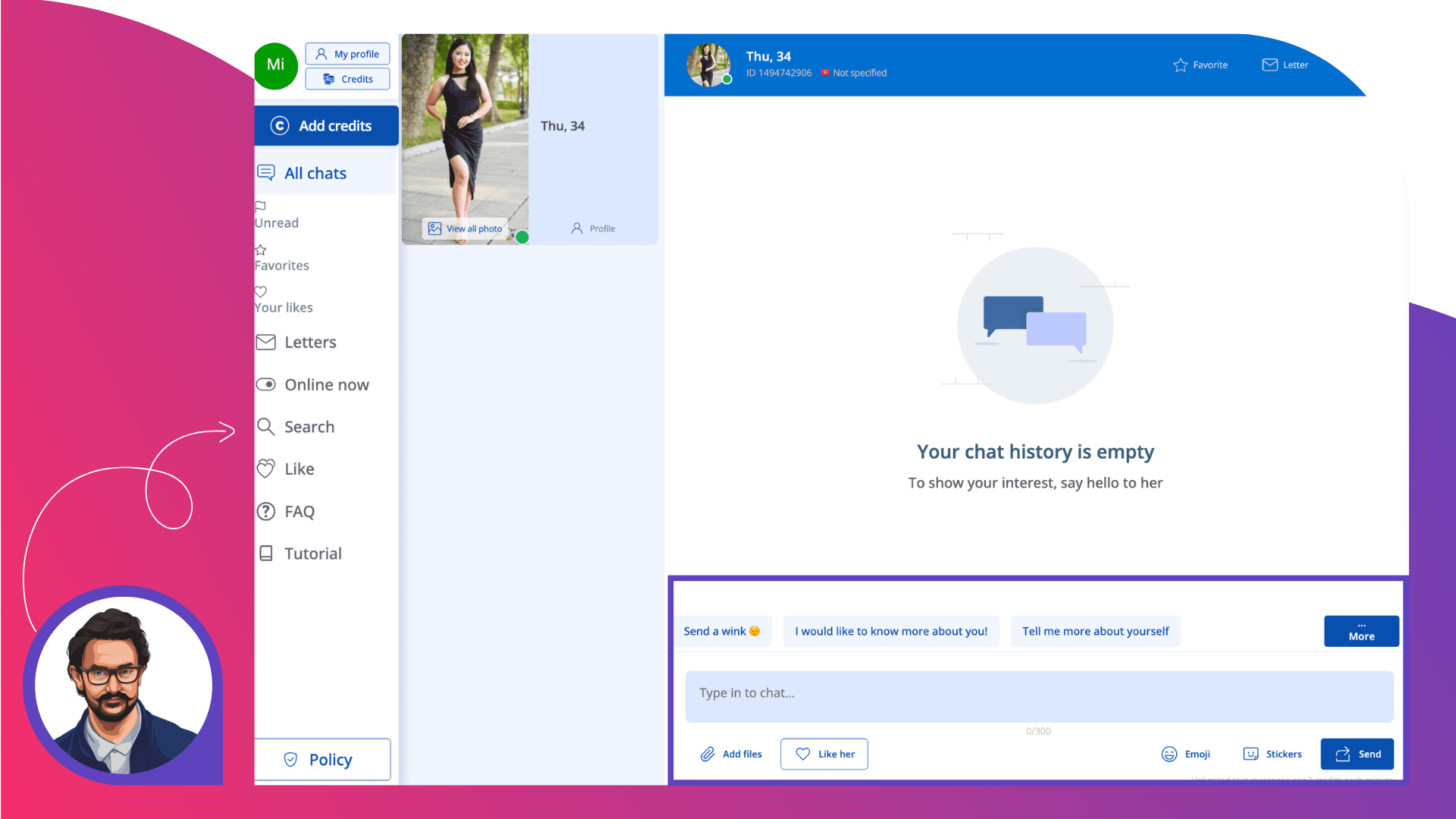Image resolution: width=1456 pixels, height=819 pixels.
Task: Open the Letter envelope icon in header
Action: coord(1269,65)
